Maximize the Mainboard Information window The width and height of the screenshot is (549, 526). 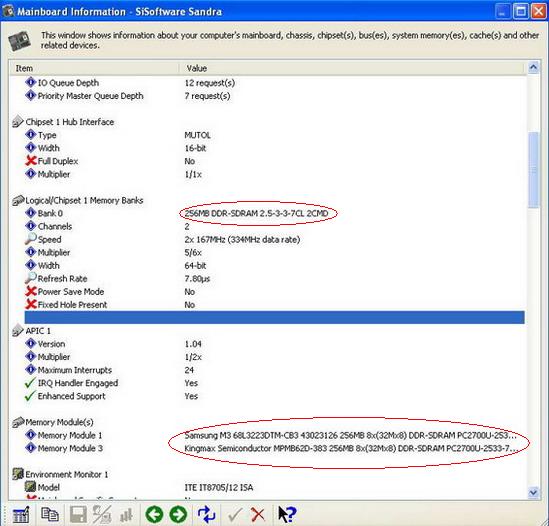tap(521, 11)
